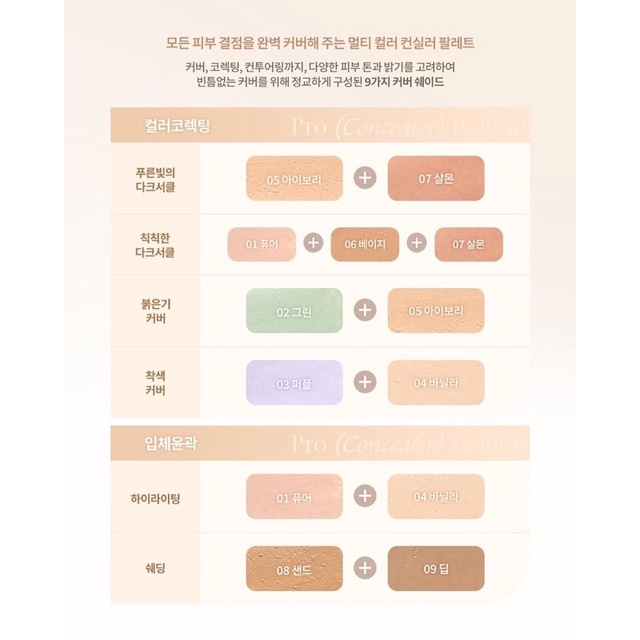Choose 04 바닐라 swatch in 하이라이팅 row
The width and height of the screenshot is (640, 640).
pos(435,496)
